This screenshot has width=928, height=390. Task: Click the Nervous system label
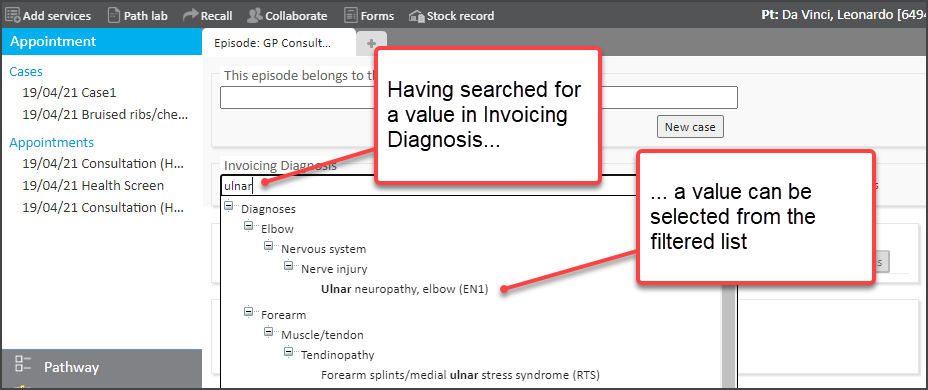[x=324, y=249]
